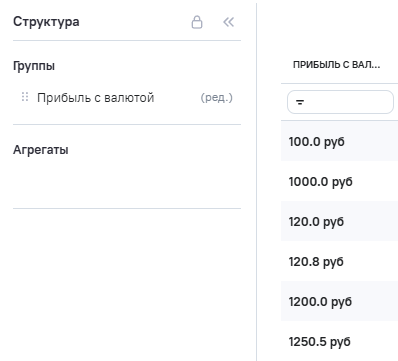Click empty space below Агрегаты section
The width and height of the screenshot is (398, 361).
tap(127, 283)
